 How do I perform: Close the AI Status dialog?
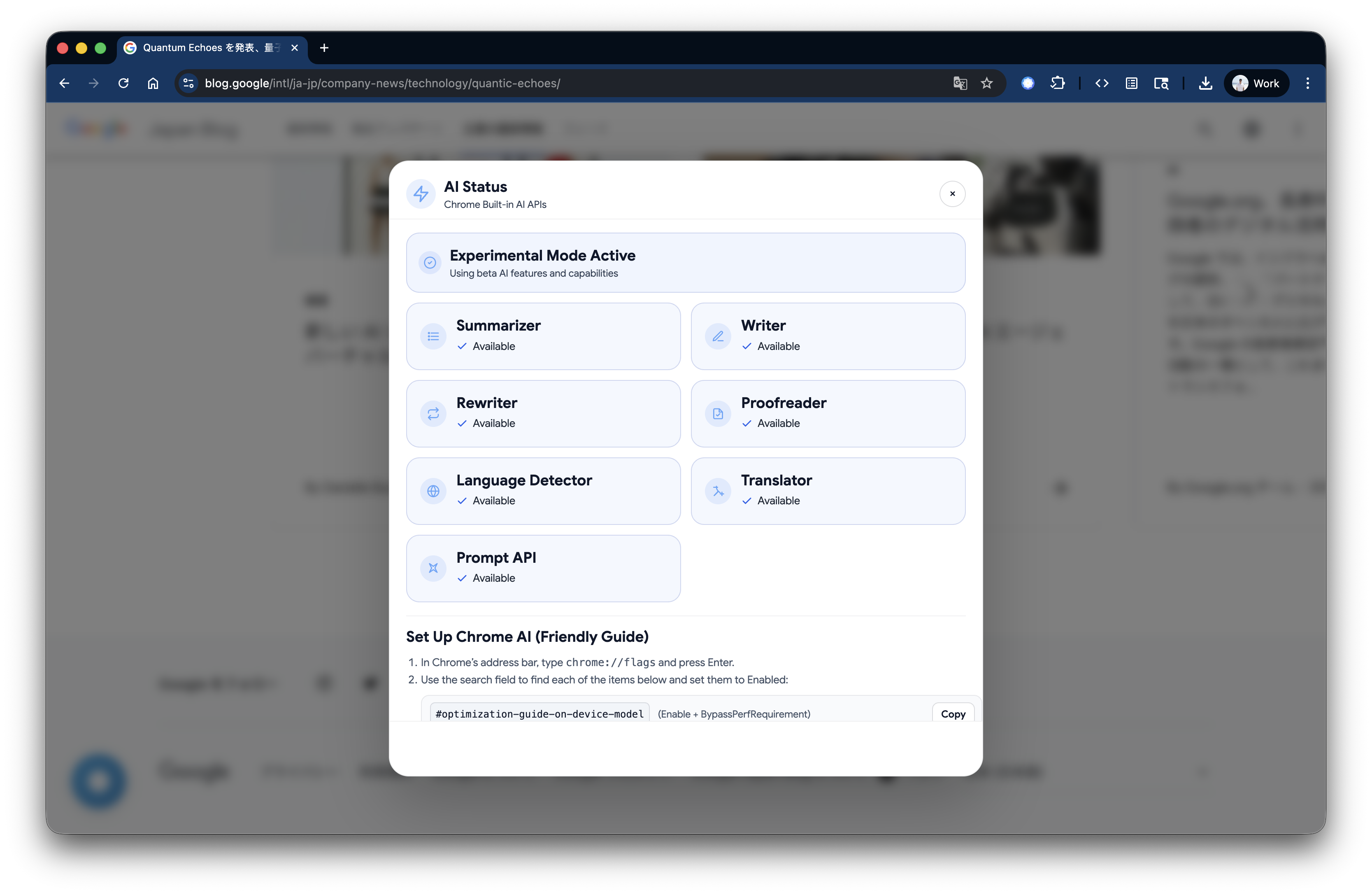pos(952,194)
